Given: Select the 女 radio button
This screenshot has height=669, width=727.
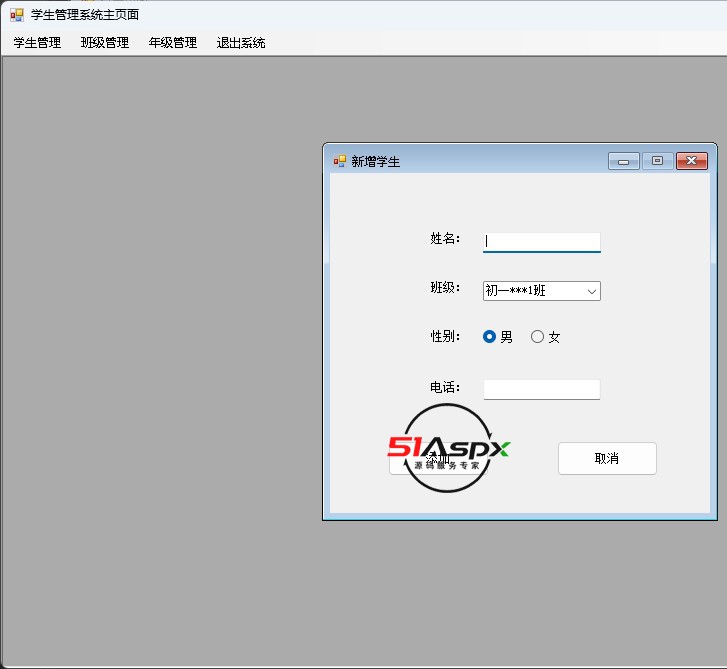Looking at the screenshot, I should pos(545,337).
